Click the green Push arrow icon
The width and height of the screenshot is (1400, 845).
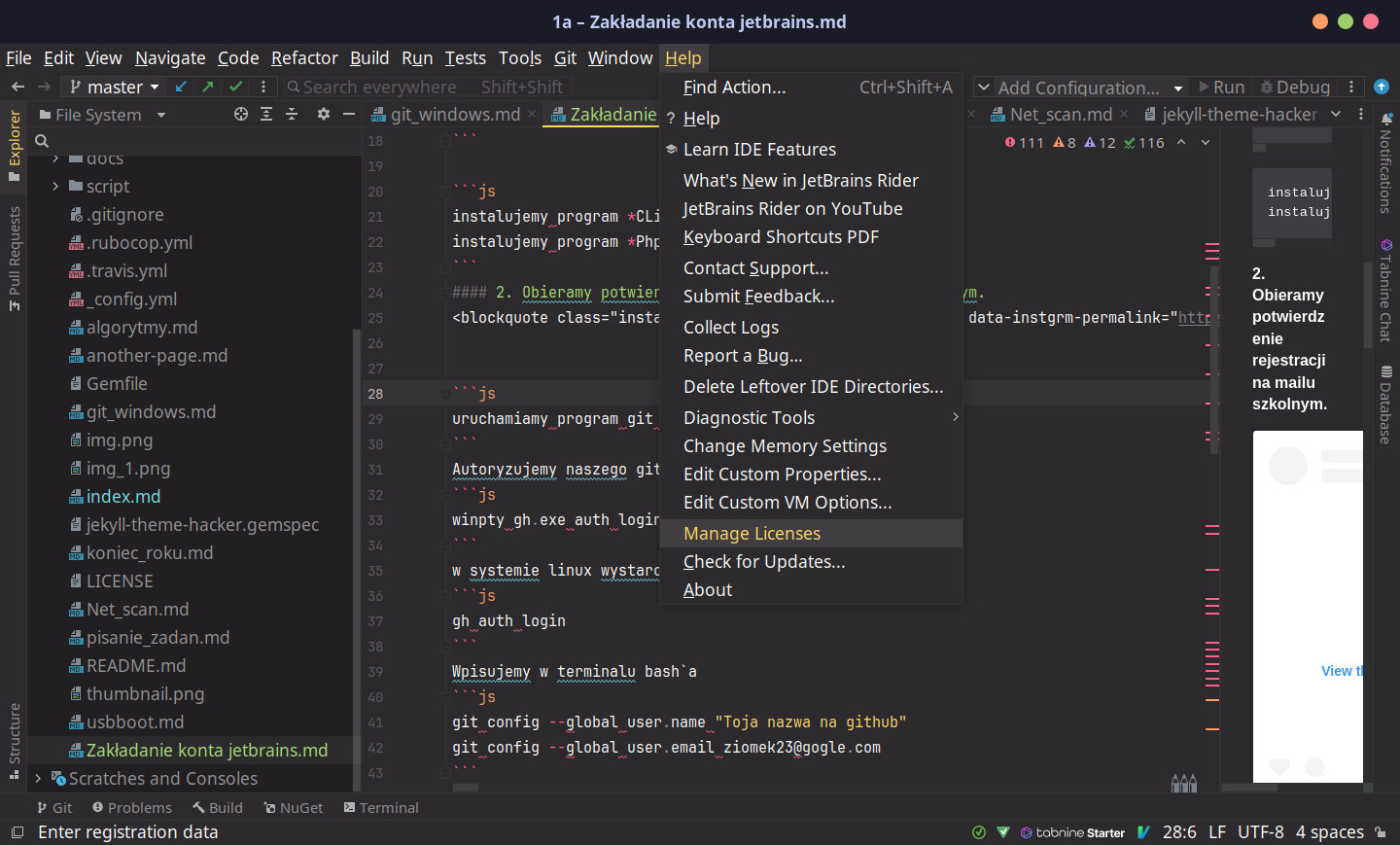click(x=208, y=87)
